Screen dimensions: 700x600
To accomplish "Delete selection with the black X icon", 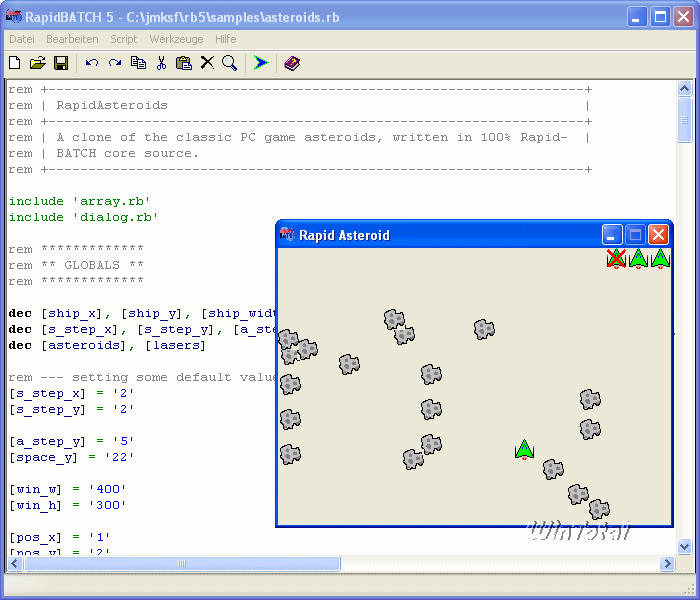I will point(207,63).
